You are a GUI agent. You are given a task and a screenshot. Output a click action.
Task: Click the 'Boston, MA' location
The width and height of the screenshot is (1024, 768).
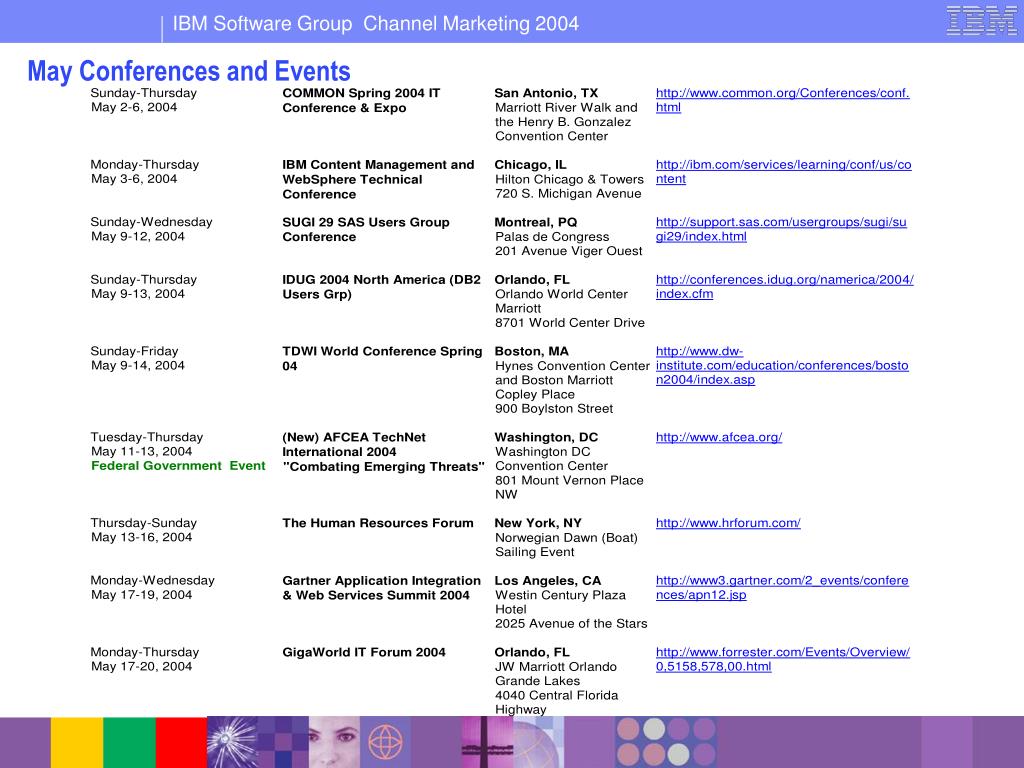(x=532, y=351)
